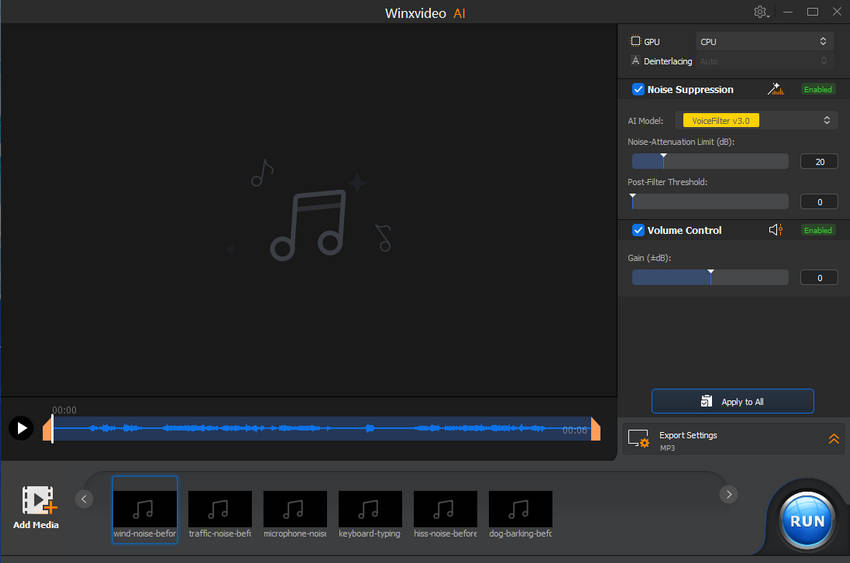Click Apply to All button
Image resolution: width=850 pixels, height=563 pixels.
tap(732, 402)
